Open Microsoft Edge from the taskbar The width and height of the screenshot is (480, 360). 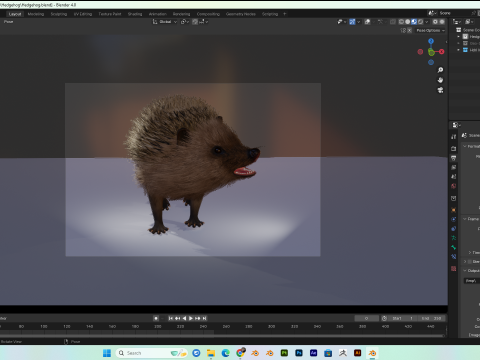point(226,353)
